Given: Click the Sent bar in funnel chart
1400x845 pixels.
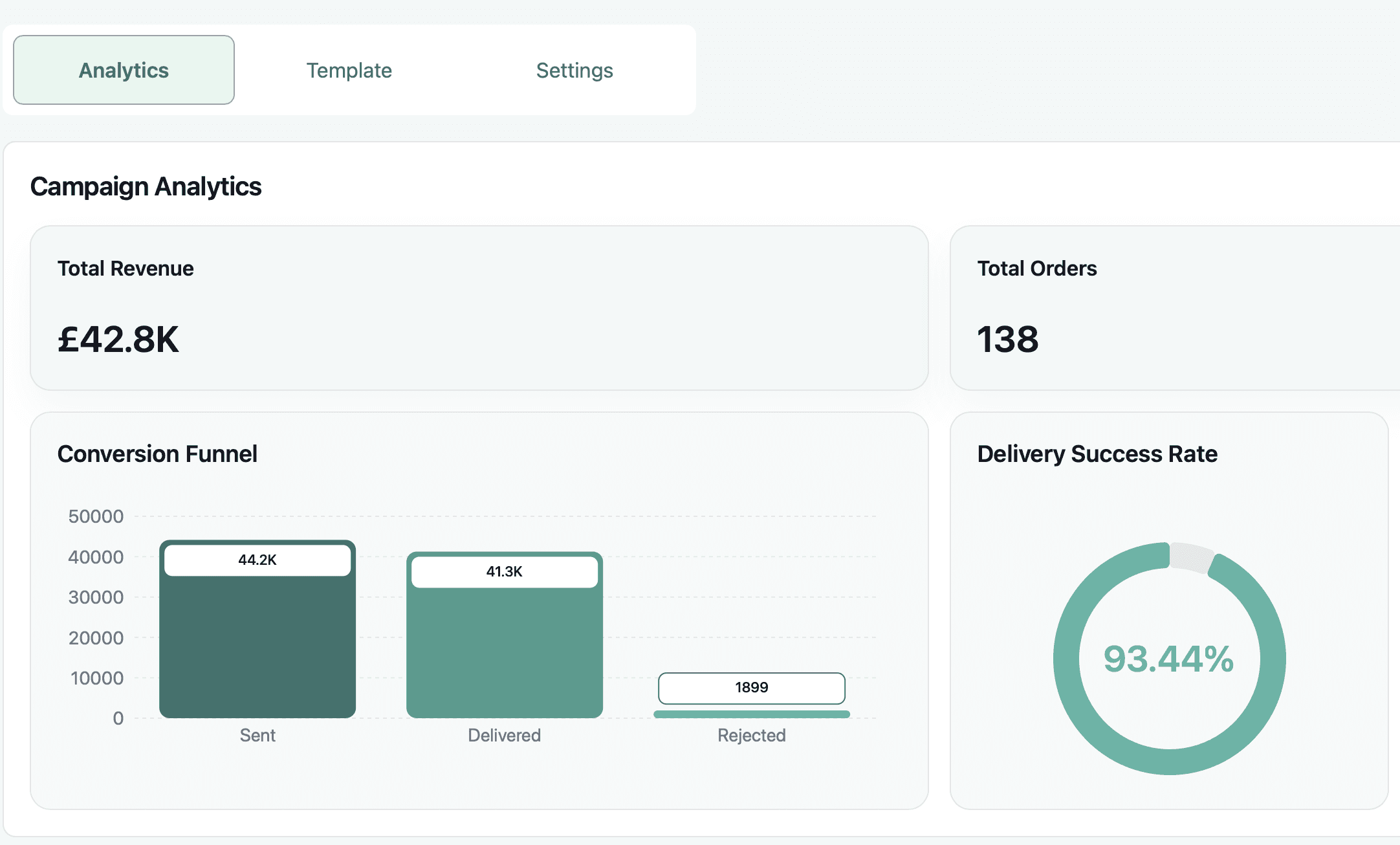Looking at the screenshot, I should tap(257, 647).
